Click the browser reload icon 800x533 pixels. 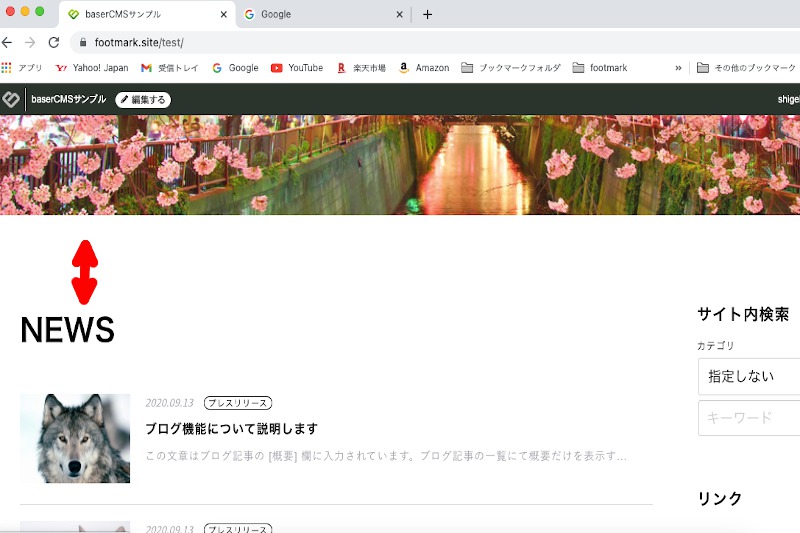click(54, 43)
